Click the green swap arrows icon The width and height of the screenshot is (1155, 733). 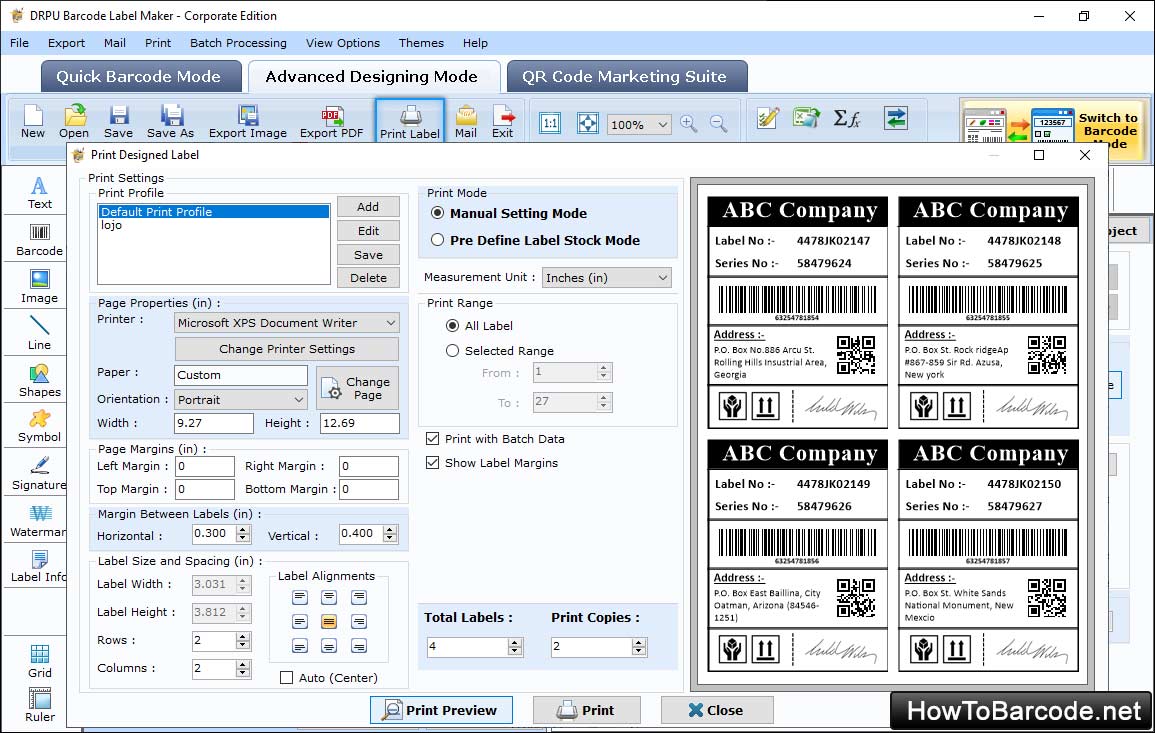(x=896, y=118)
